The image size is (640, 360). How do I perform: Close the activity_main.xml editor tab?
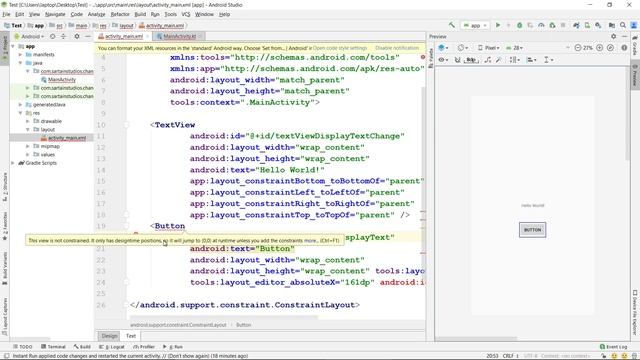tap(147, 36)
